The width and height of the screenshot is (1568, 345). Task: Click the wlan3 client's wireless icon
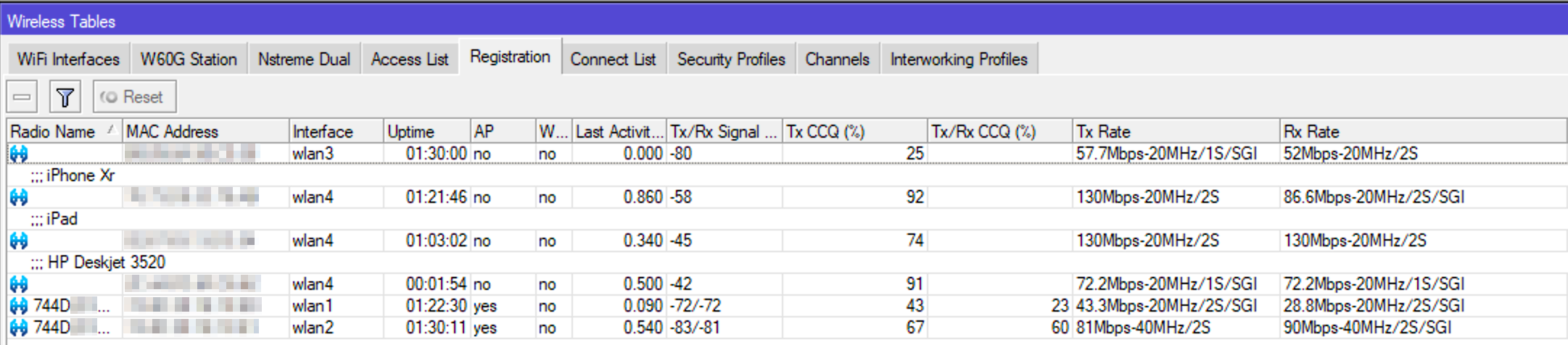click(x=19, y=154)
